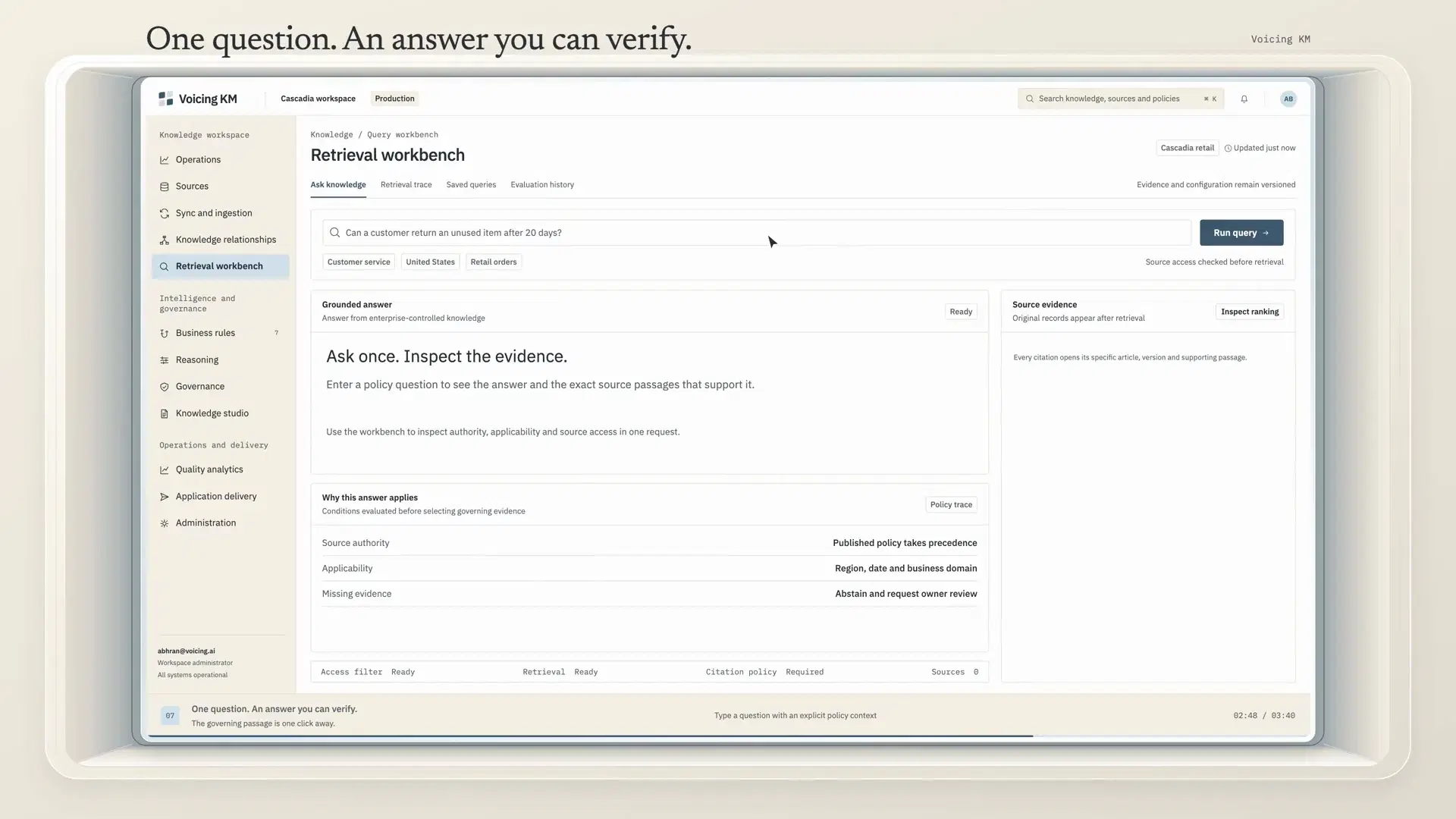
Task: Click the Citation policy Required status entry
Action: coord(764,673)
